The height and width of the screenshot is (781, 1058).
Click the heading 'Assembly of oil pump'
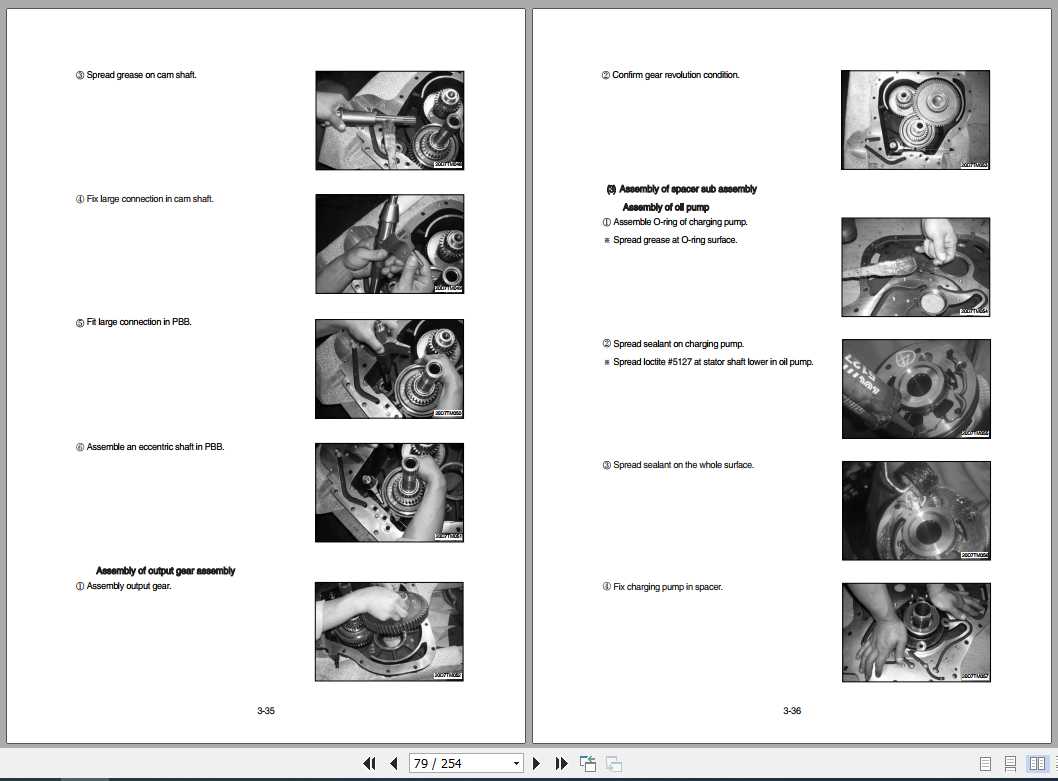pos(666,207)
